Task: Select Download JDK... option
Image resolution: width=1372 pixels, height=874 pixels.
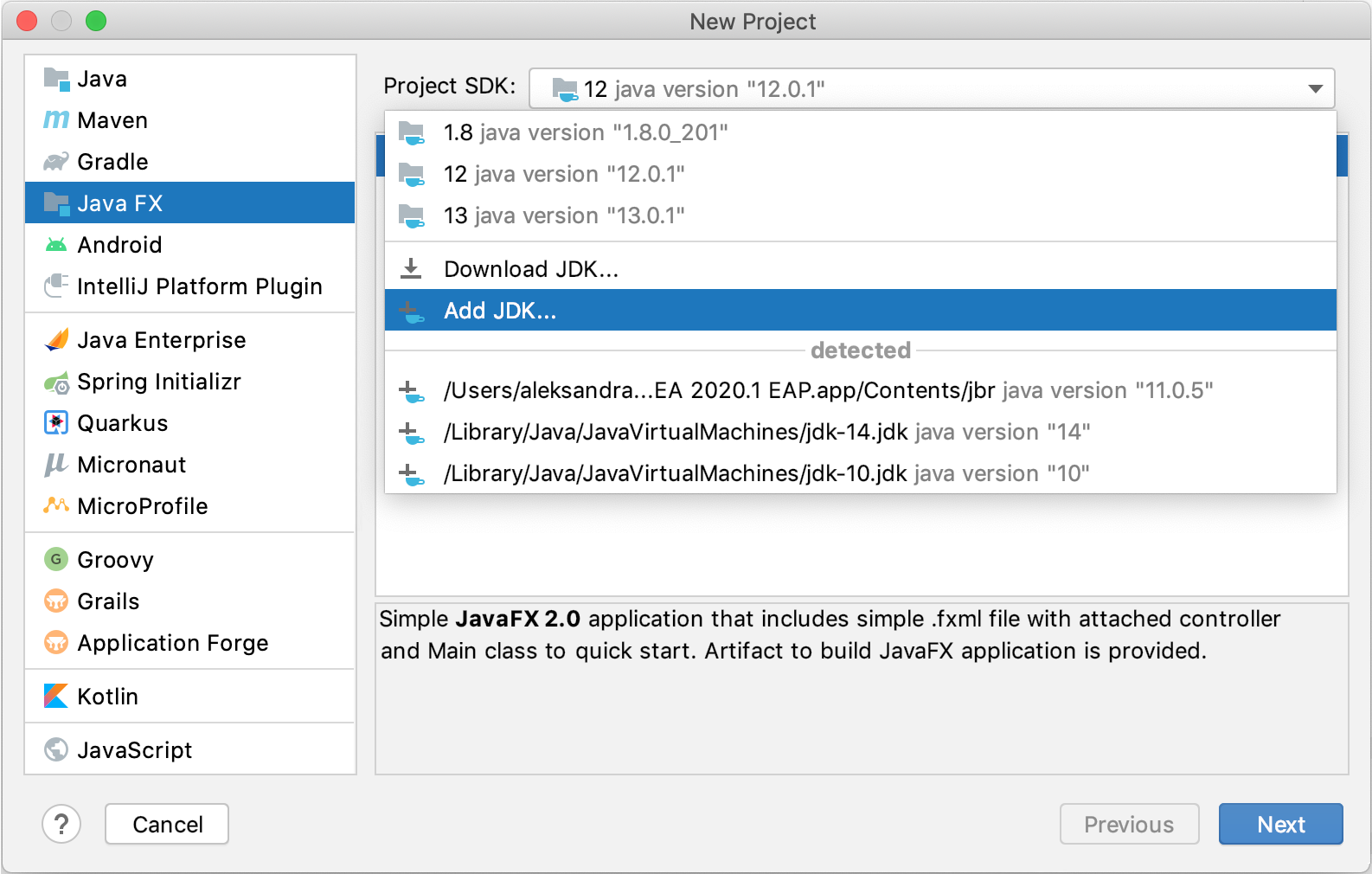Action: (x=861, y=269)
